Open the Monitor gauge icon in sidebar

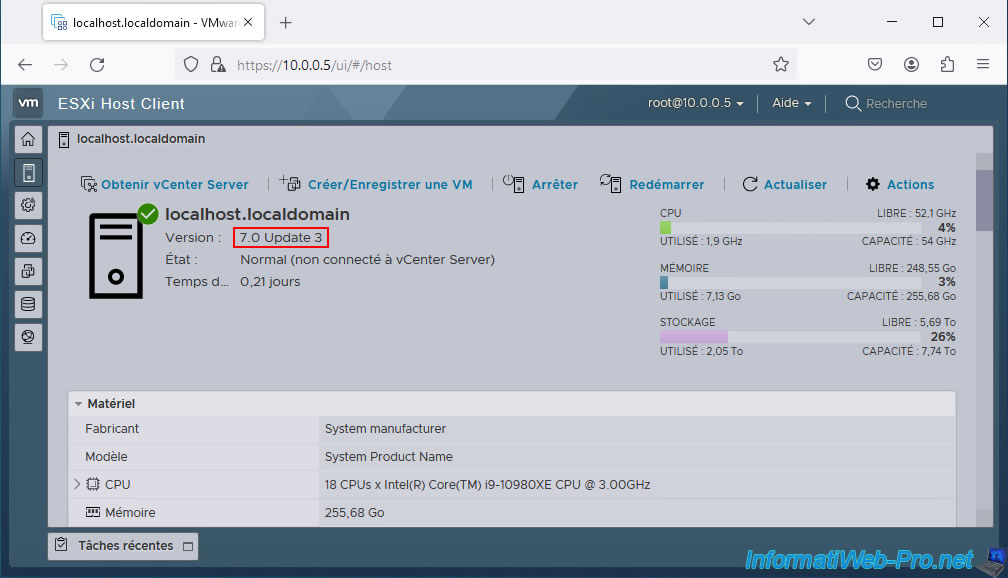(x=28, y=238)
